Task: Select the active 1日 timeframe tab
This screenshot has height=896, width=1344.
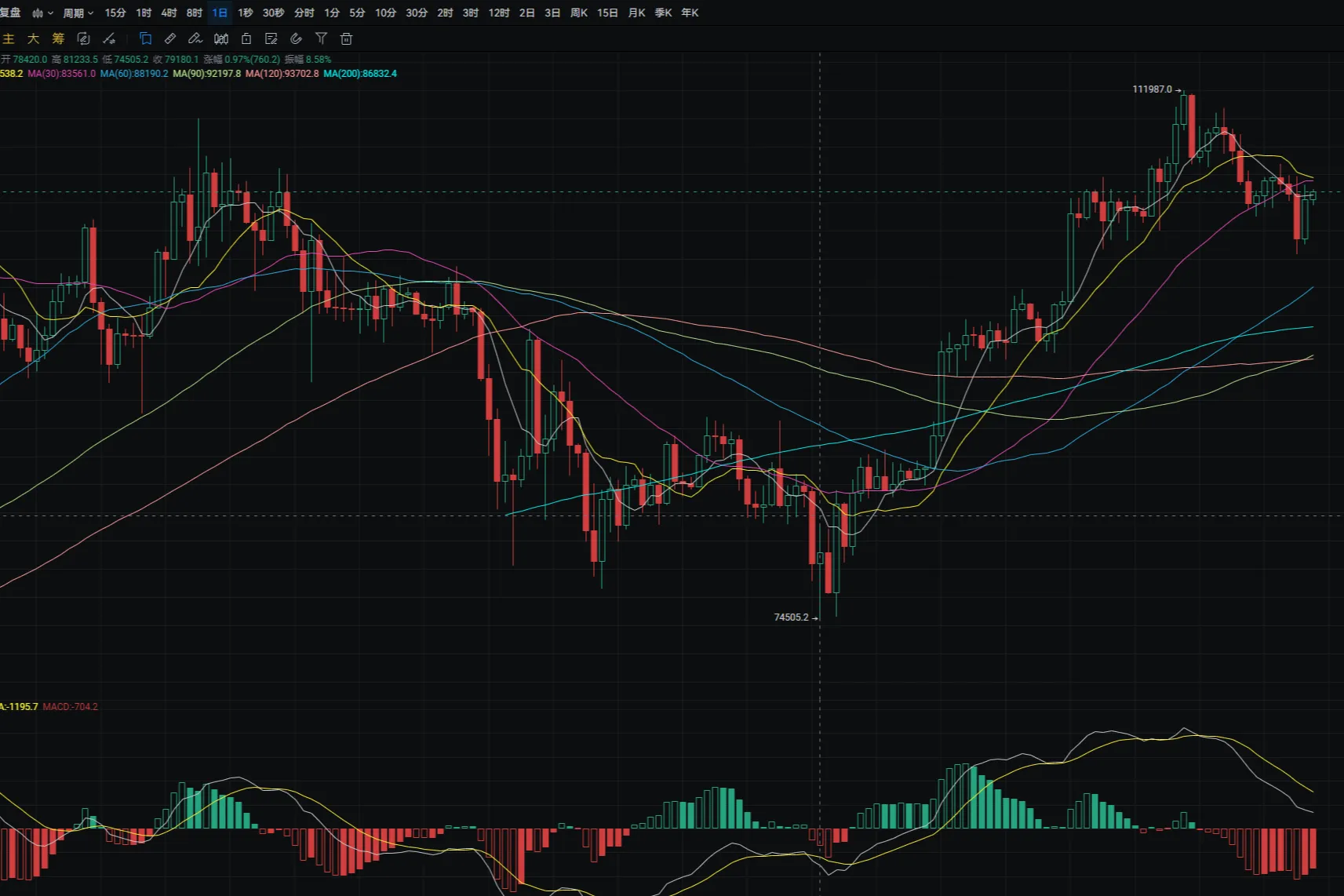Action: (x=220, y=13)
